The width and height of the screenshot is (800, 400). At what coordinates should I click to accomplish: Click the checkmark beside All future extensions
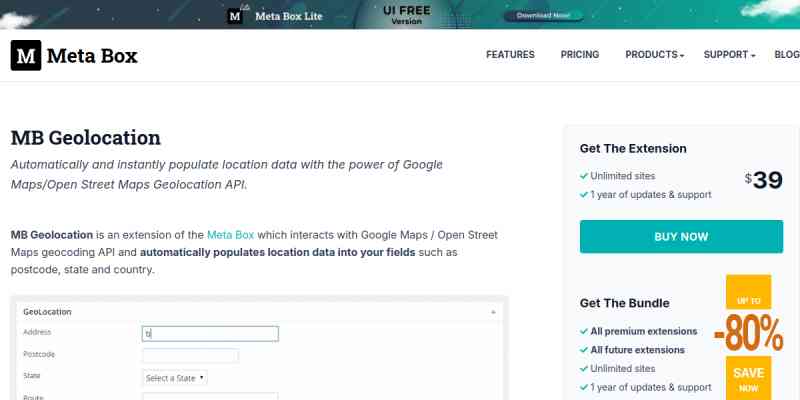click(584, 350)
